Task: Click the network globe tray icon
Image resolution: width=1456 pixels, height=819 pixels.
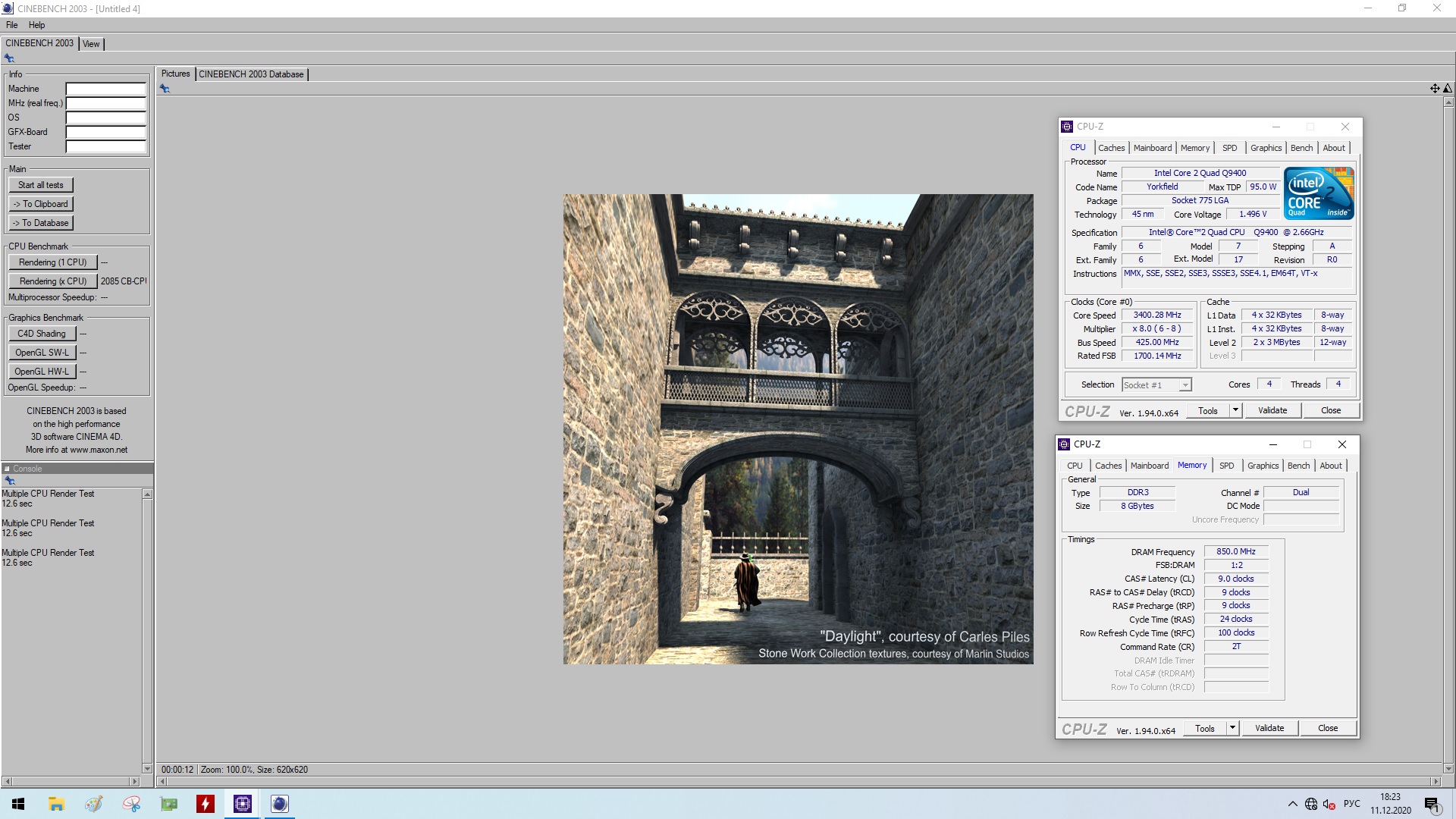Action: (1311, 804)
